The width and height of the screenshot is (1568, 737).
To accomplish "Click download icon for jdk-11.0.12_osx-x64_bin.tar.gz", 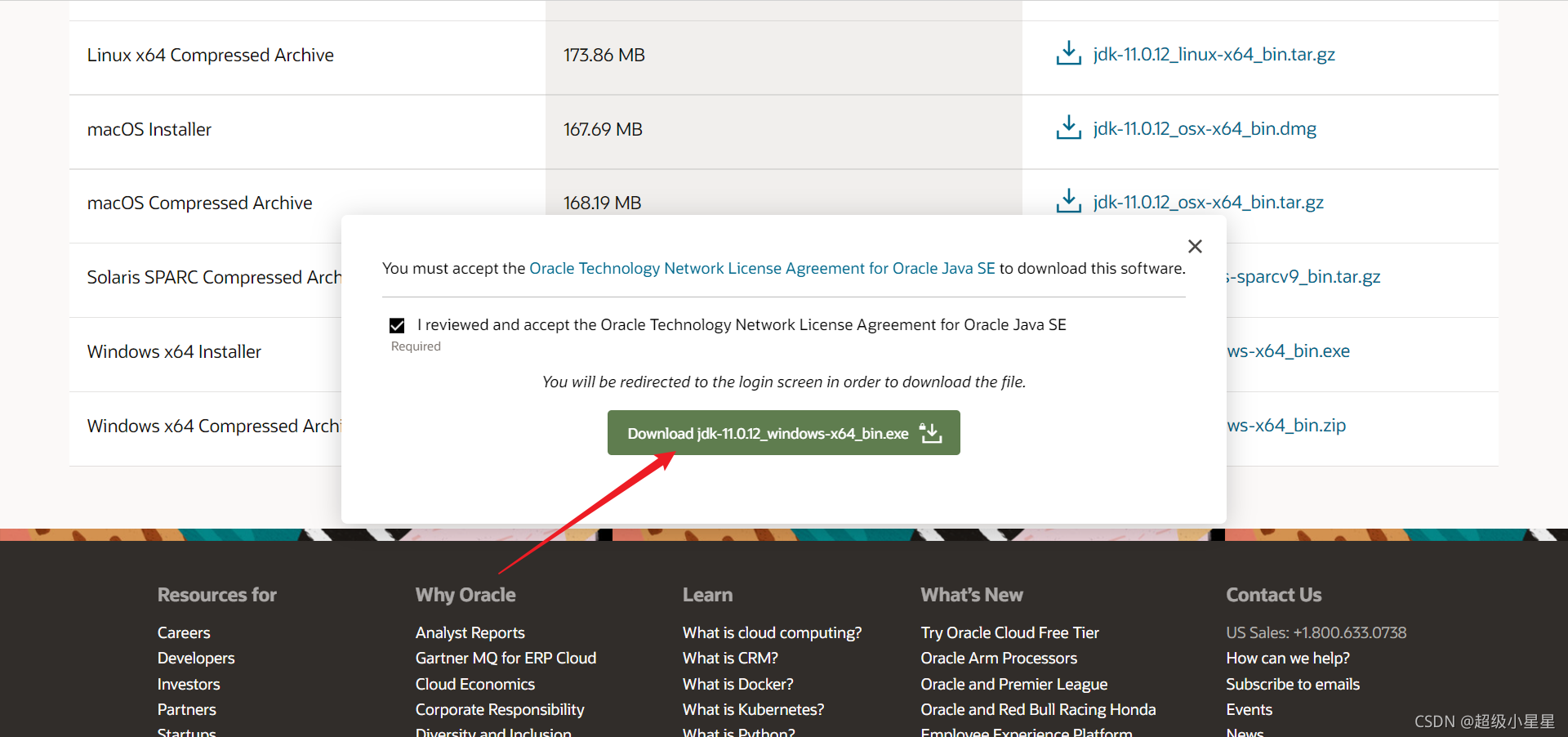I will coord(1068,202).
